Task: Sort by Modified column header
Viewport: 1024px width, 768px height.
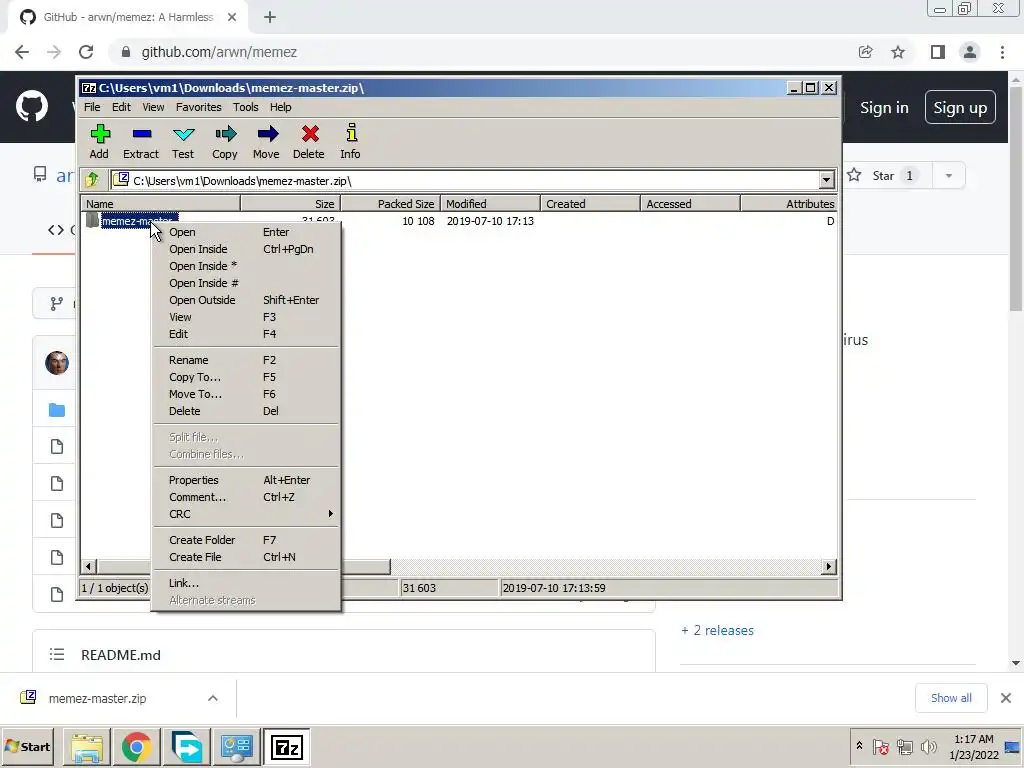Action: [x=490, y=204]
